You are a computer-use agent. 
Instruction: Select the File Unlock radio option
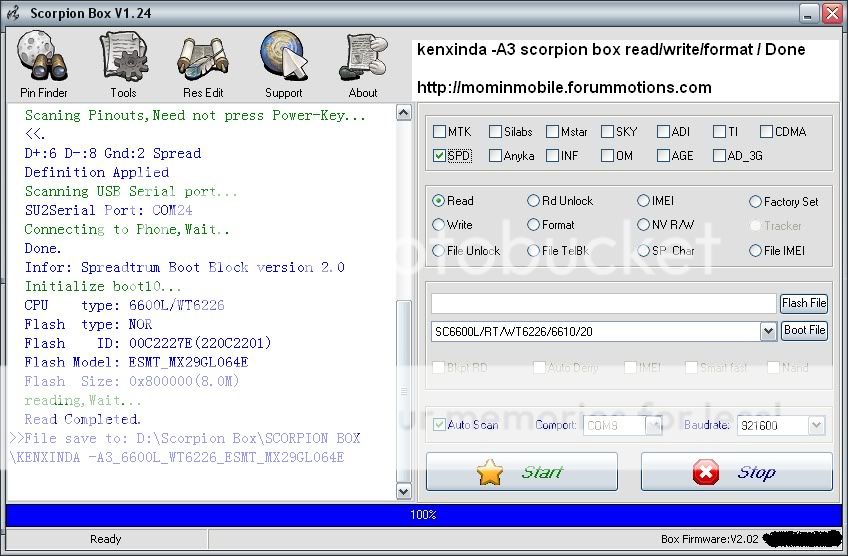(438, 250)
